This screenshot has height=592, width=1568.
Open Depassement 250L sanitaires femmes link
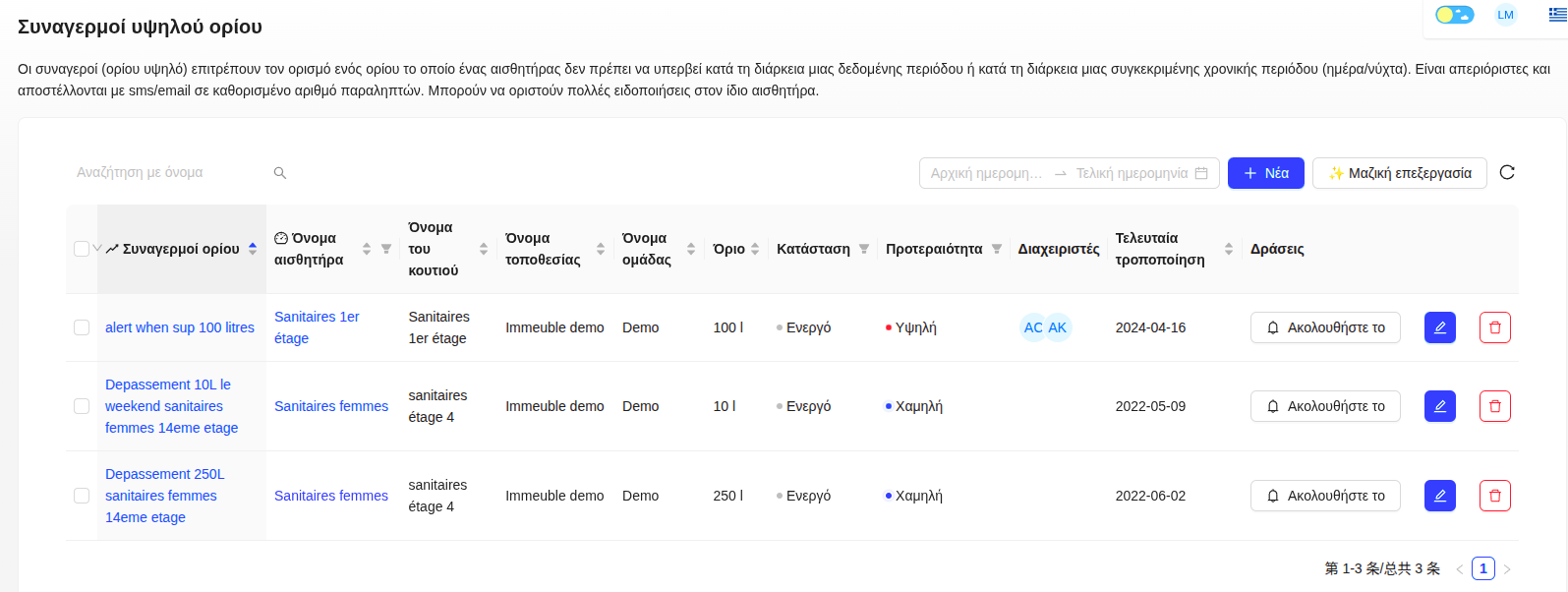[165, 496]
